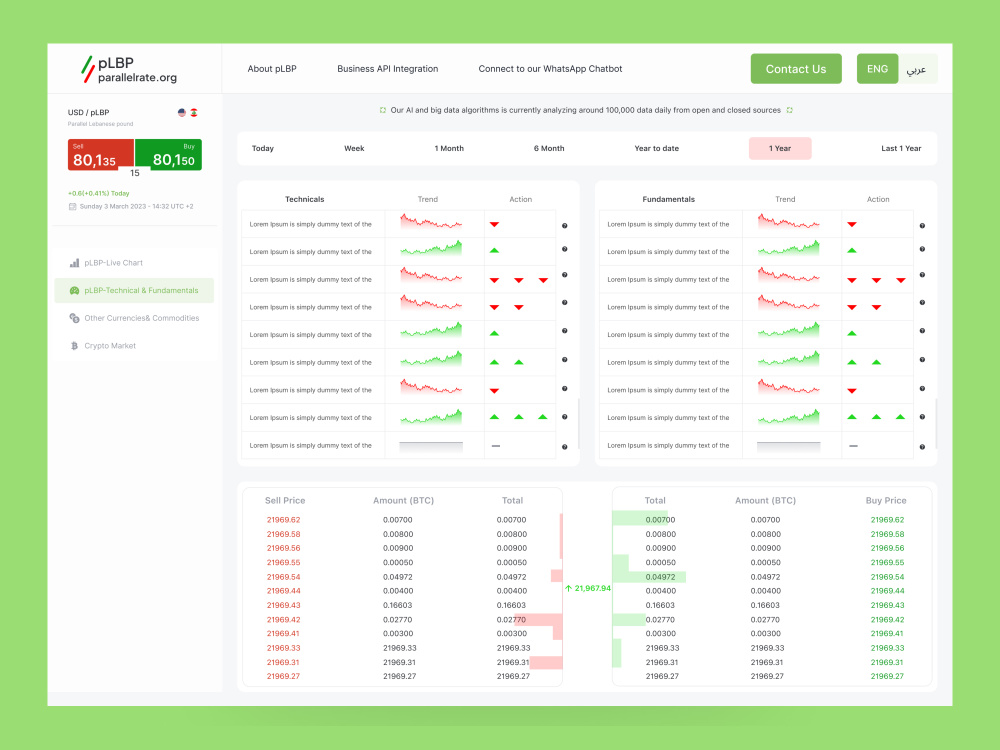Select the 1 Year range tab
Image resolution: width=1000 pixels, height=750 pixels.
pos(780,149)
